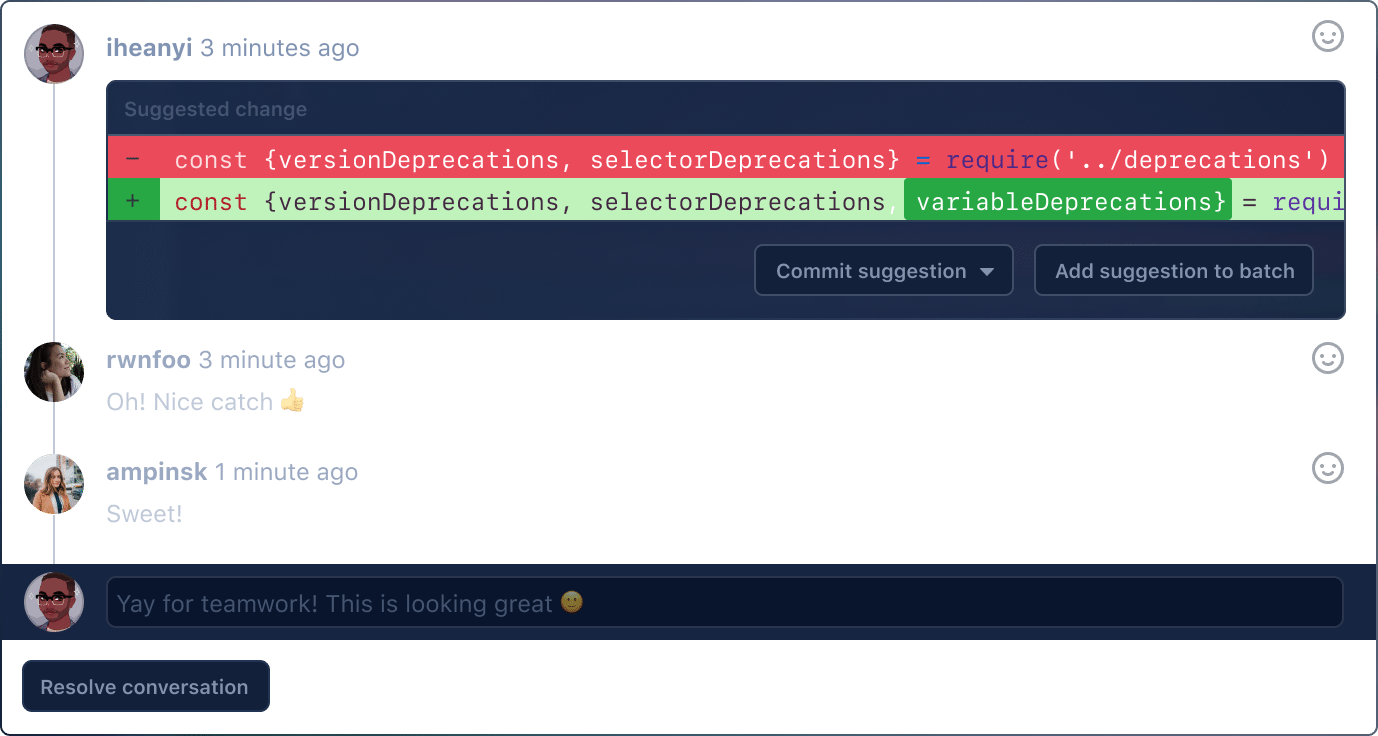Click ampinsk's avatar image

[x=53, y=484]
